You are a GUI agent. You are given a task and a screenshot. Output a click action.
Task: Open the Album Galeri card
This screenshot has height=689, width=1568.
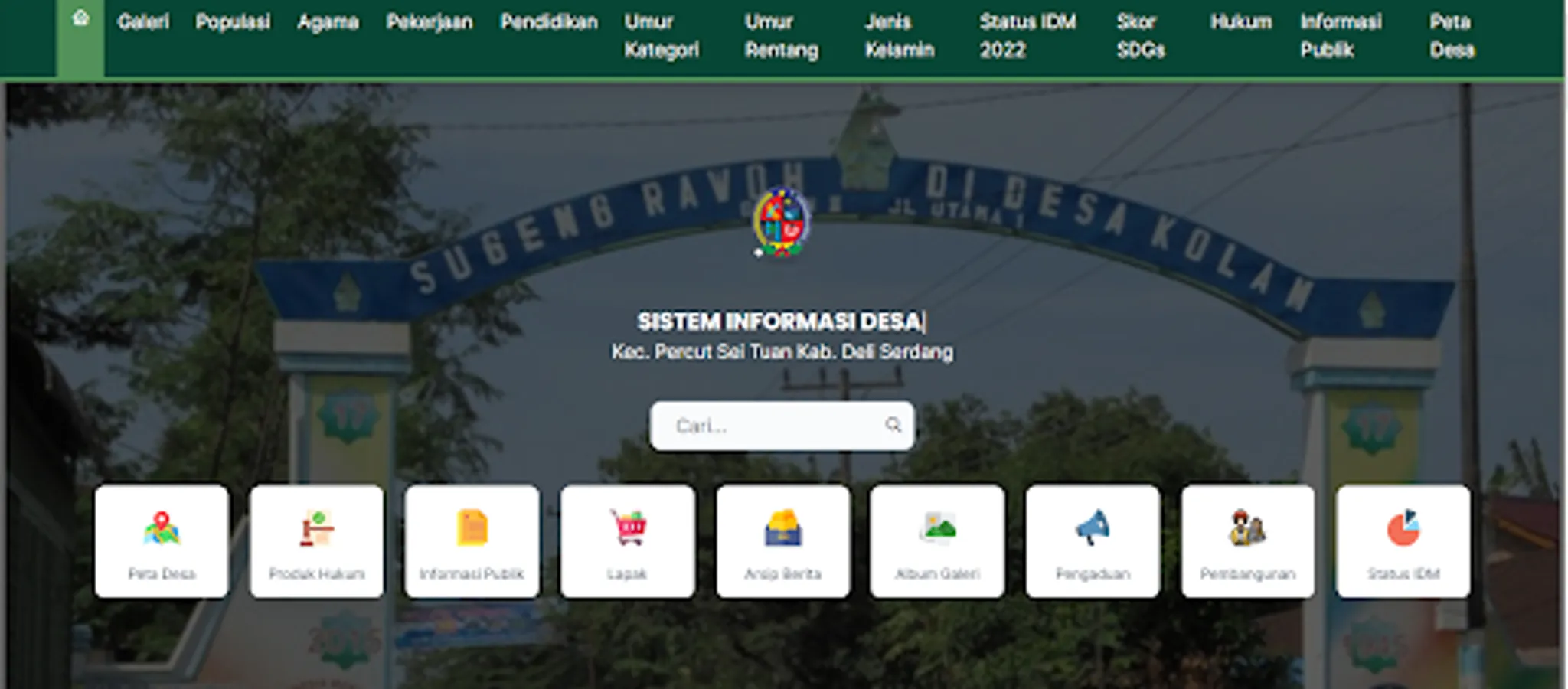tap(937, 540)
